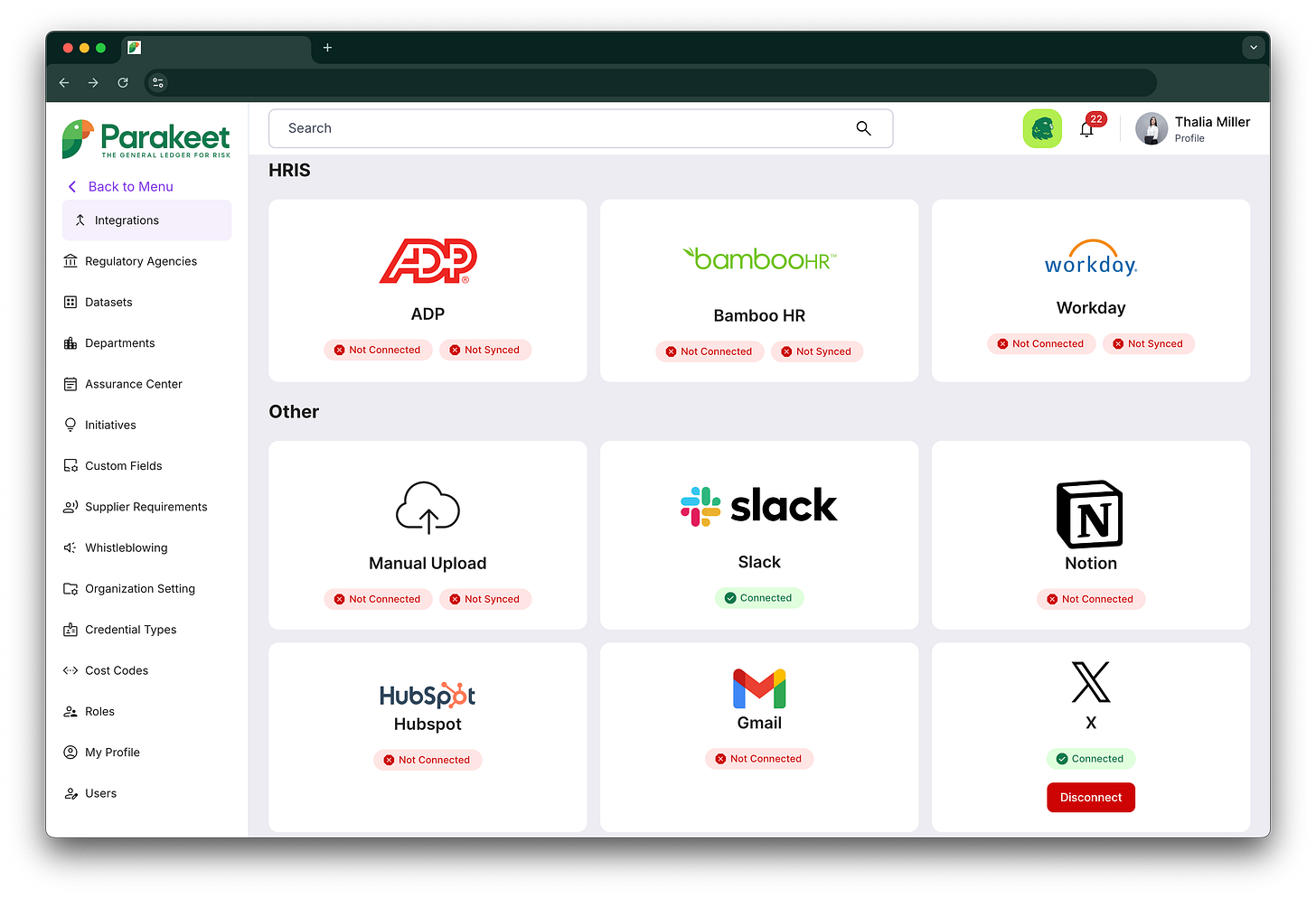Viewport: 1316px width, 898px height.
Task: Open notifications bell with 22 badge
Action: pyautogui.click(x=1087, y=129)
